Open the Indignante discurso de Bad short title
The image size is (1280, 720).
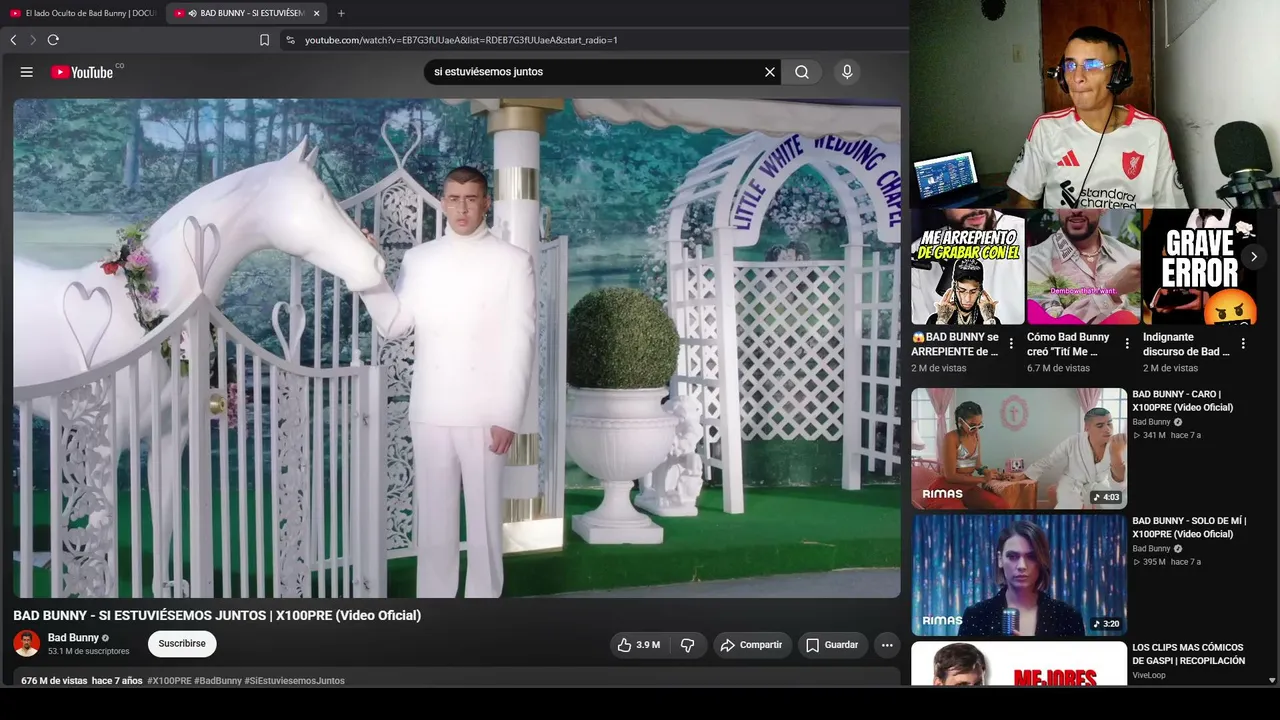point(1187,344)
